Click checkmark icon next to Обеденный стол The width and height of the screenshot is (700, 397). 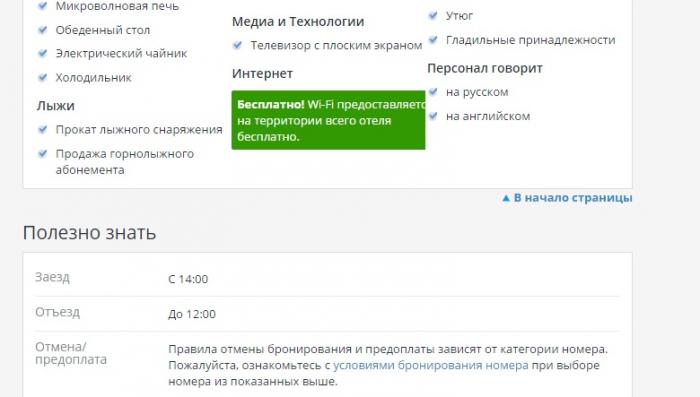[42, 30]
